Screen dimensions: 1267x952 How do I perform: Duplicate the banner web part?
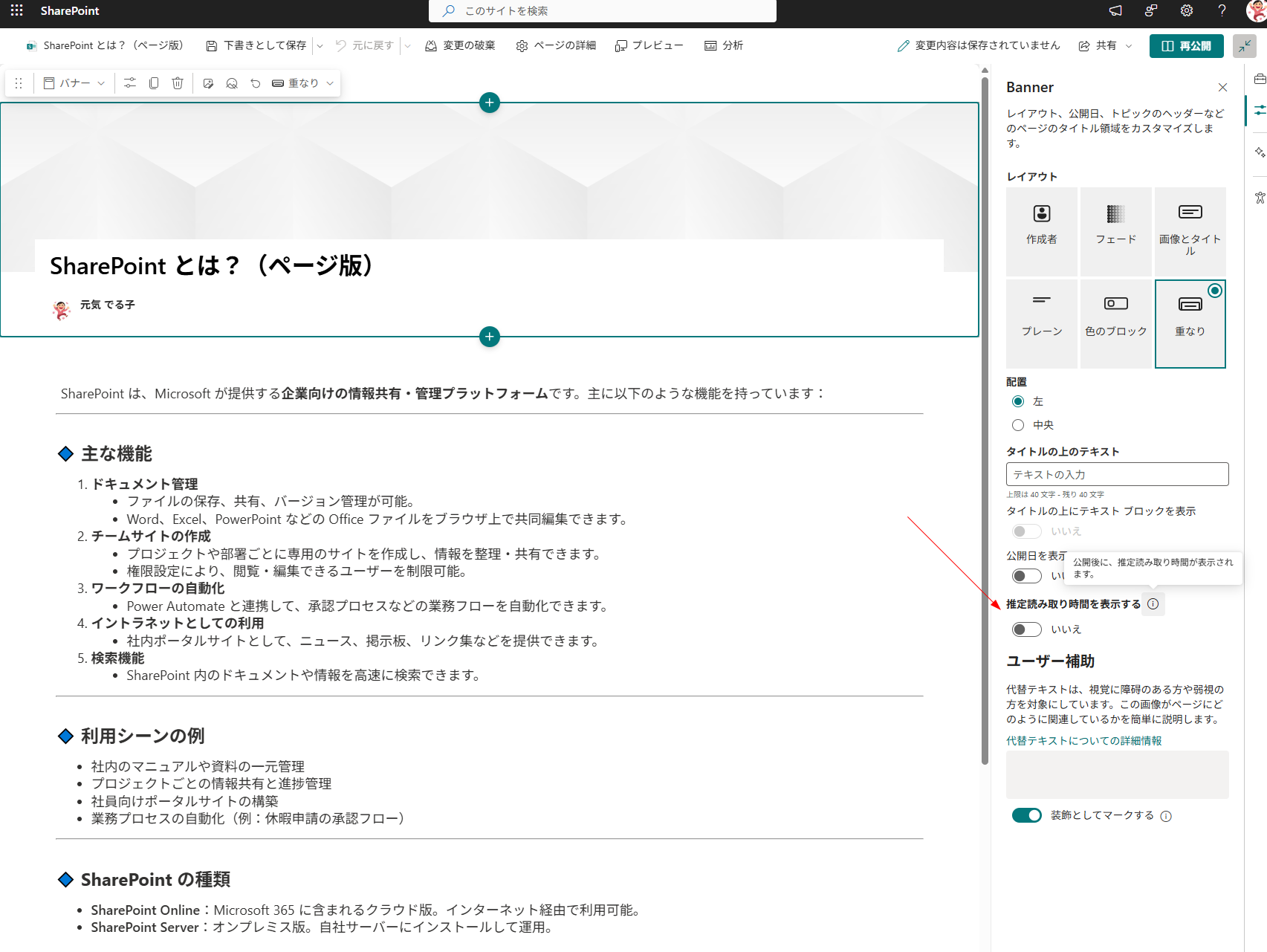click(154, 83)
